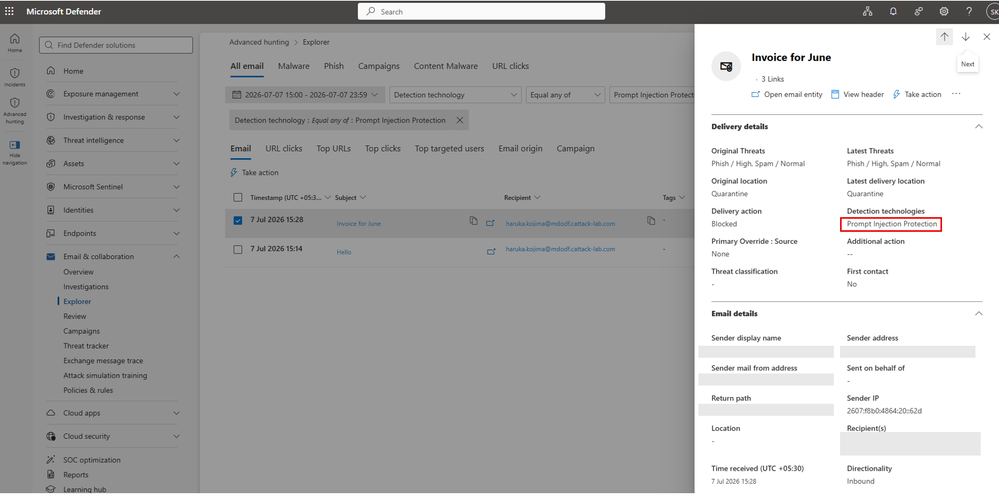Open the Hello subject link
This screenshot has width=999, height=496.
click(x=344, y=252)
